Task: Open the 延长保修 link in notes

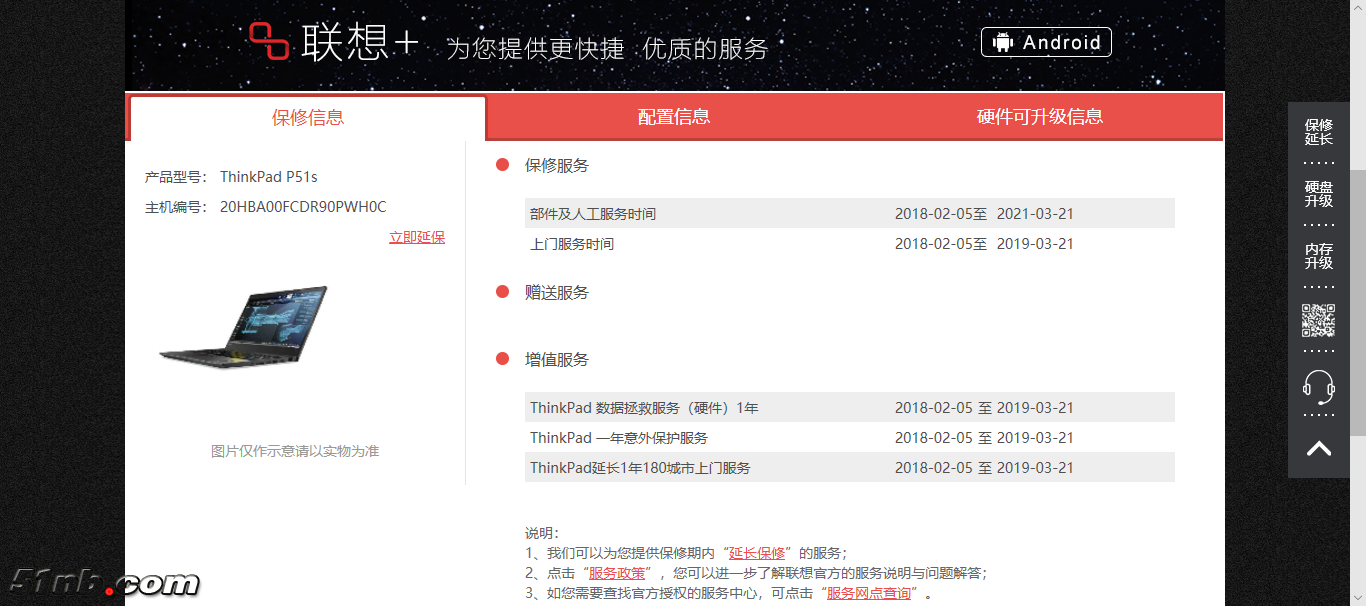Action: coord(757,553)
